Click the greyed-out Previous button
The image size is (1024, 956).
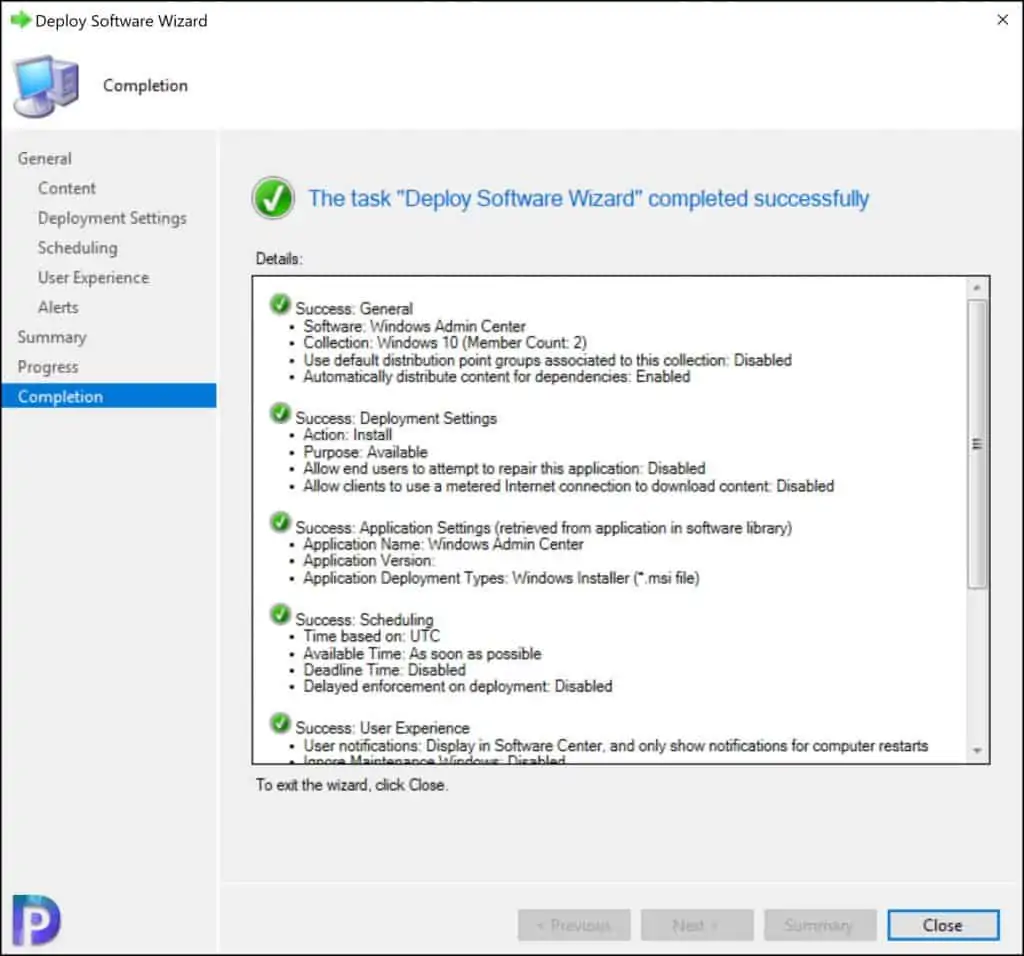click(x=574, y=925)
